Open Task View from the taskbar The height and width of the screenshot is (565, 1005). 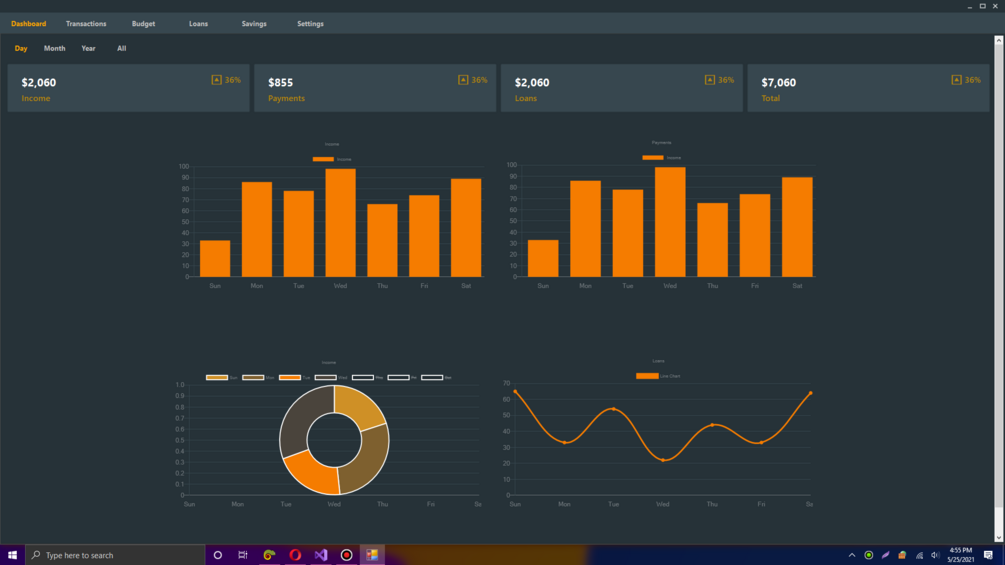point(243,555)
